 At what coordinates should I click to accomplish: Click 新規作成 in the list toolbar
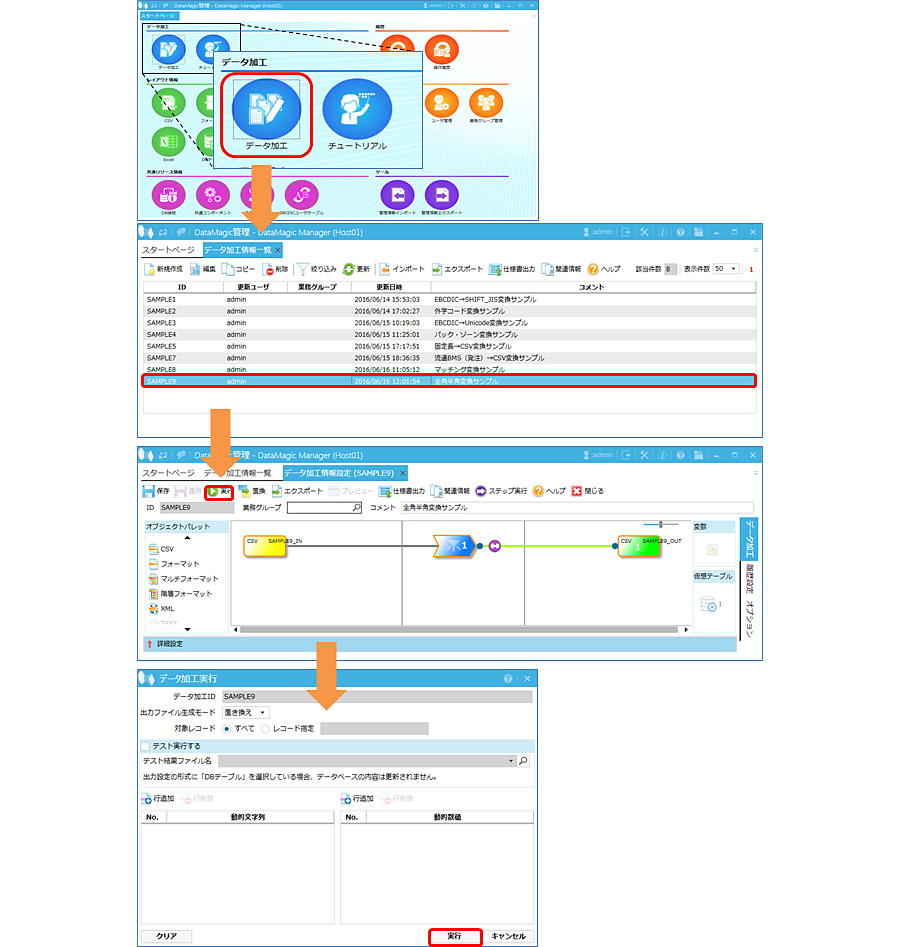click(x=170, y=269)
